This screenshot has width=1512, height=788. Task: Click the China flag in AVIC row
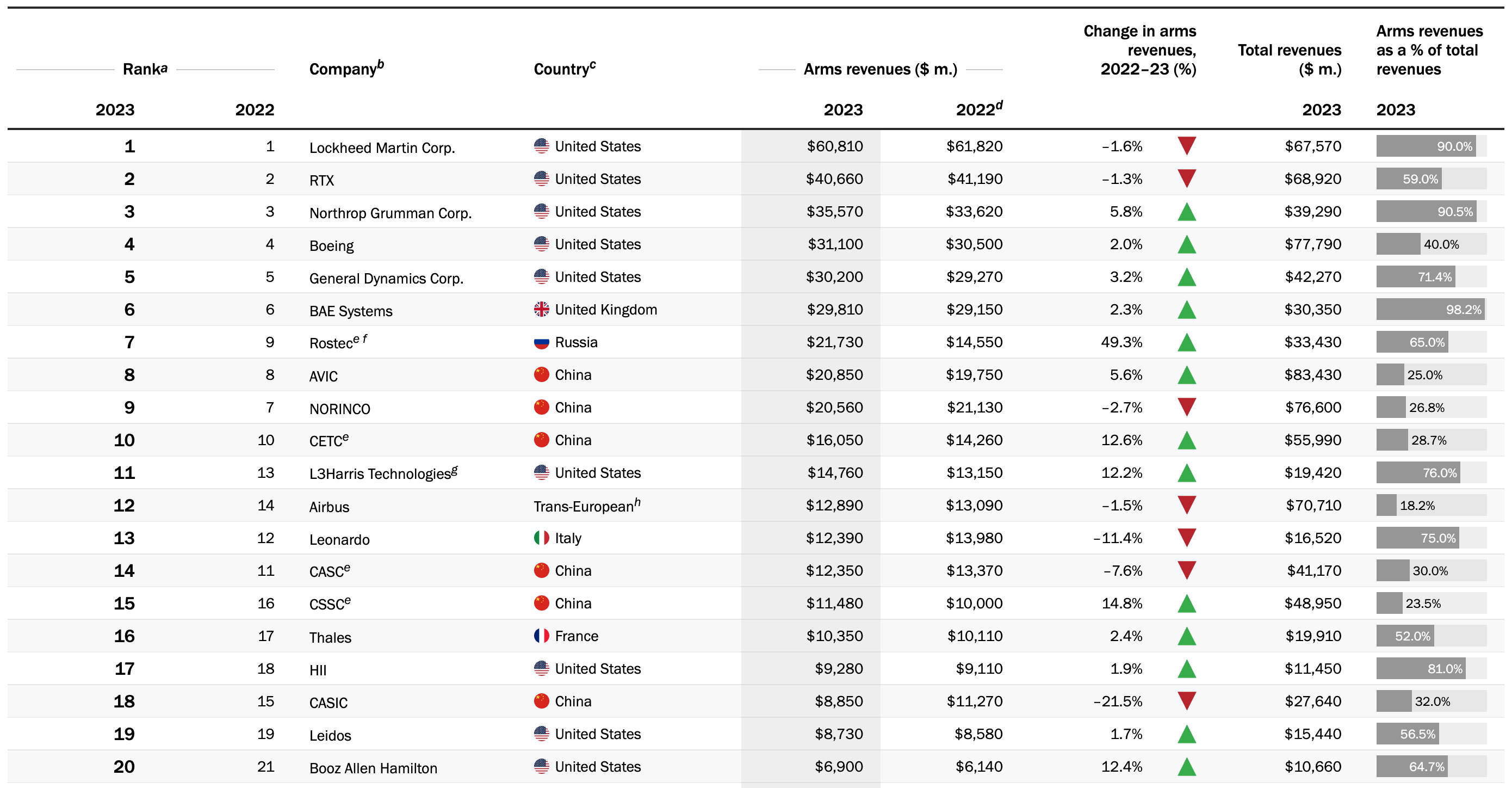point(541,374)
